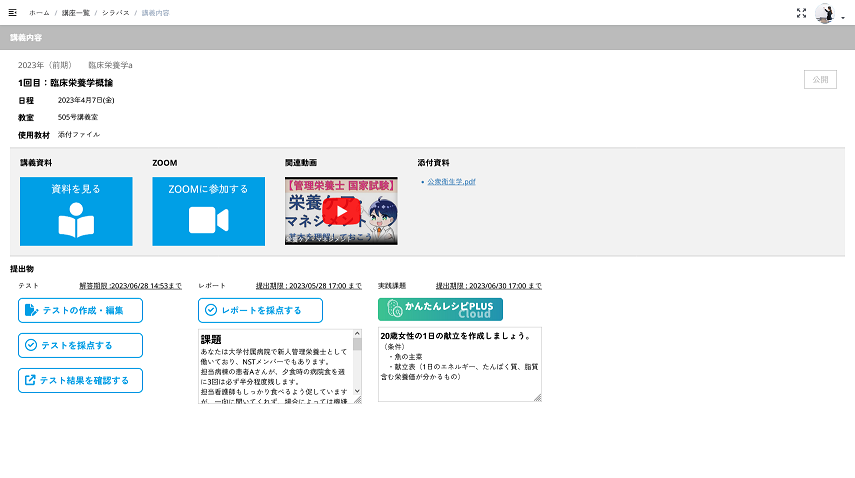Image resolution: width=855 pixels, height=478 pixels.
Task: Open 資料を見る lecture material tile
Action: (x=76, y=211)
